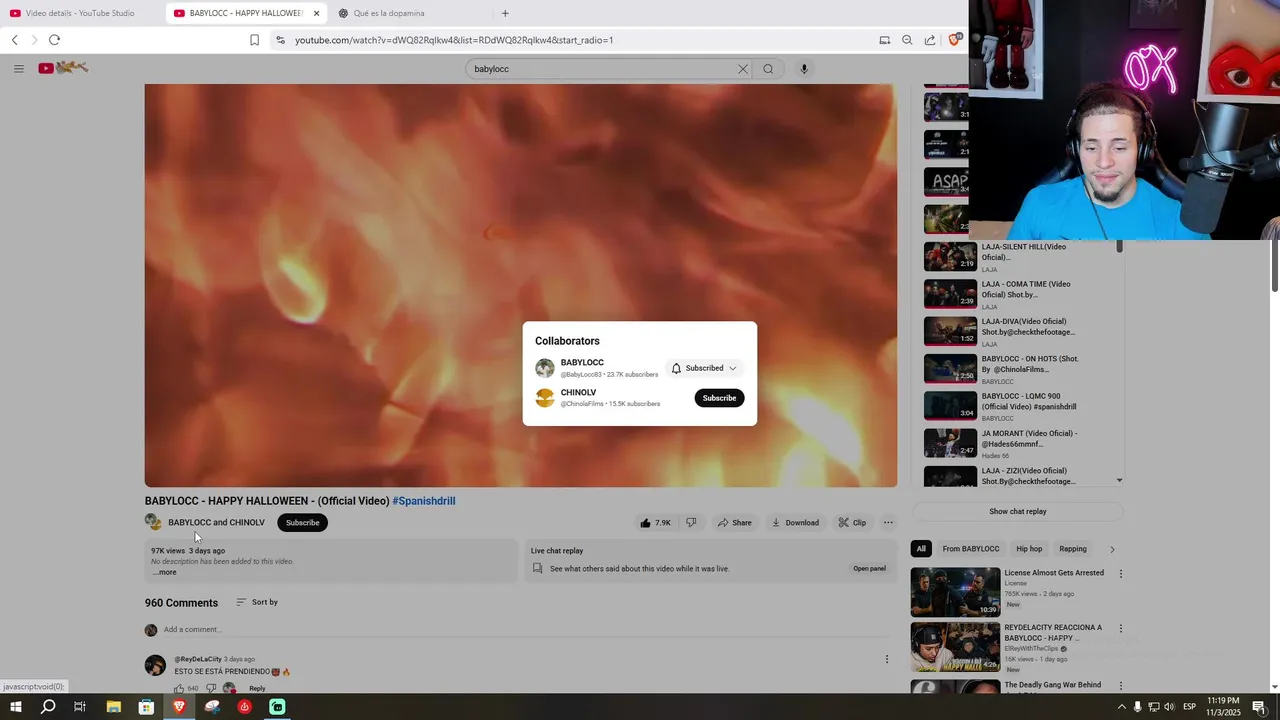Run search with magnifier button
This screenshot has height=720, width=1280.
(768, 69)
